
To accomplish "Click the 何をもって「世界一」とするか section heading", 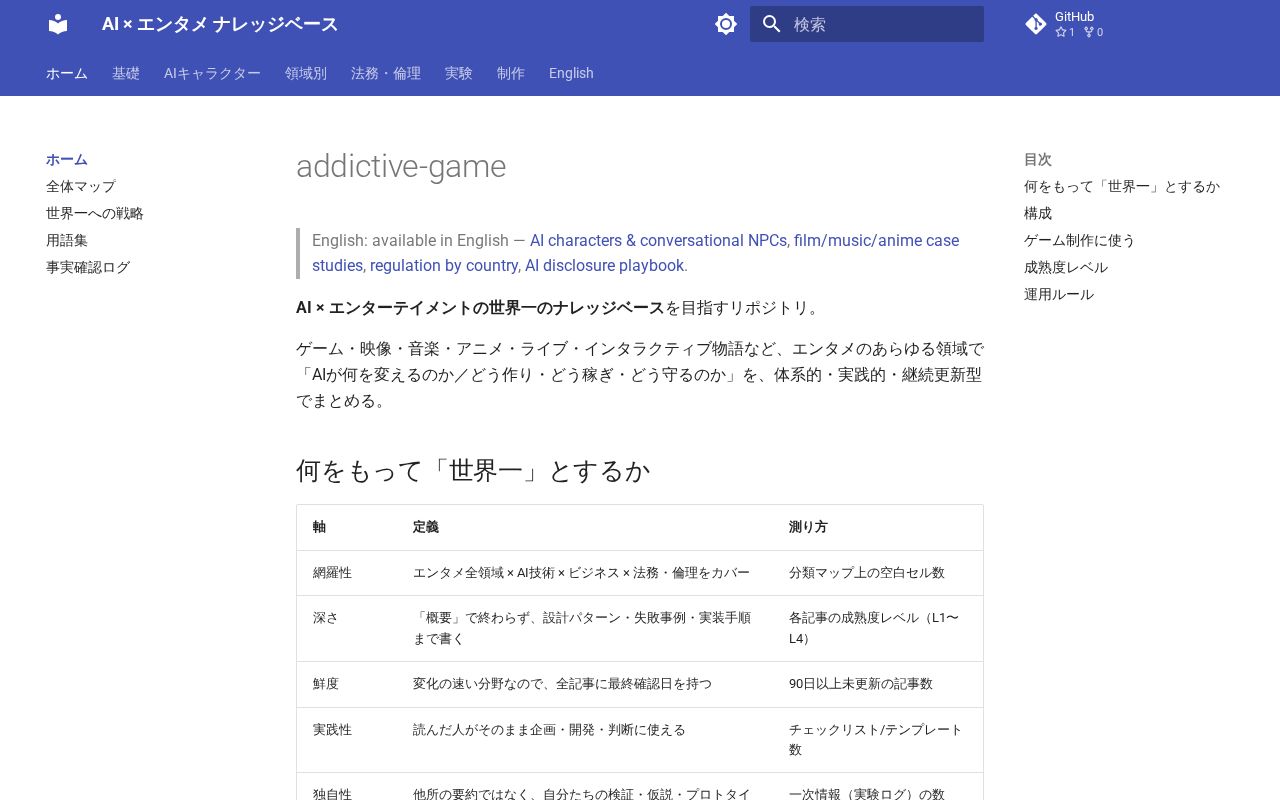I will click(473, 470).
